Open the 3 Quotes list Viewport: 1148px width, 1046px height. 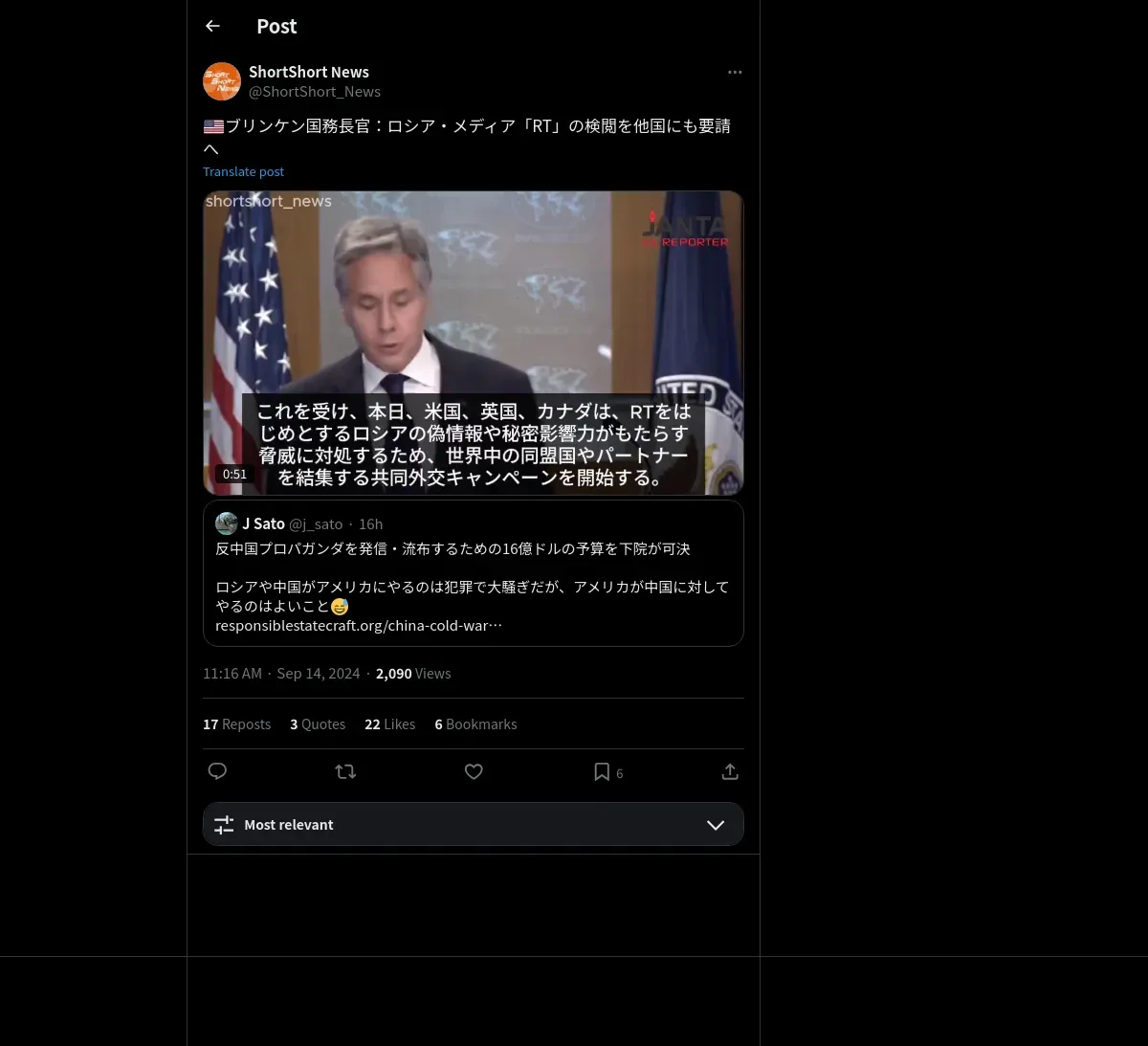318,724
